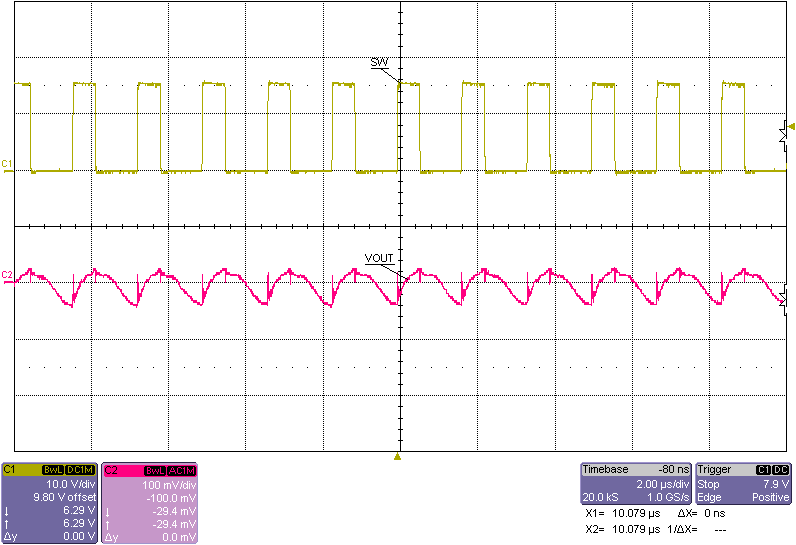This screenshot has height=545, width=796.
Task: Open the C2 channel descriptor box
Action: point(150,503)
